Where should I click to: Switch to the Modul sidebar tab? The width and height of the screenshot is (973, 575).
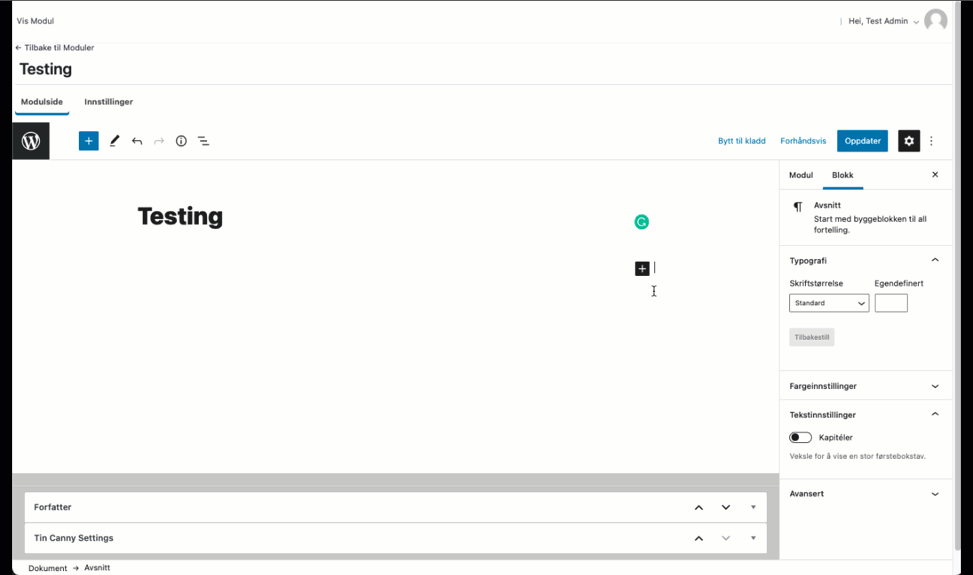point(801,175)
